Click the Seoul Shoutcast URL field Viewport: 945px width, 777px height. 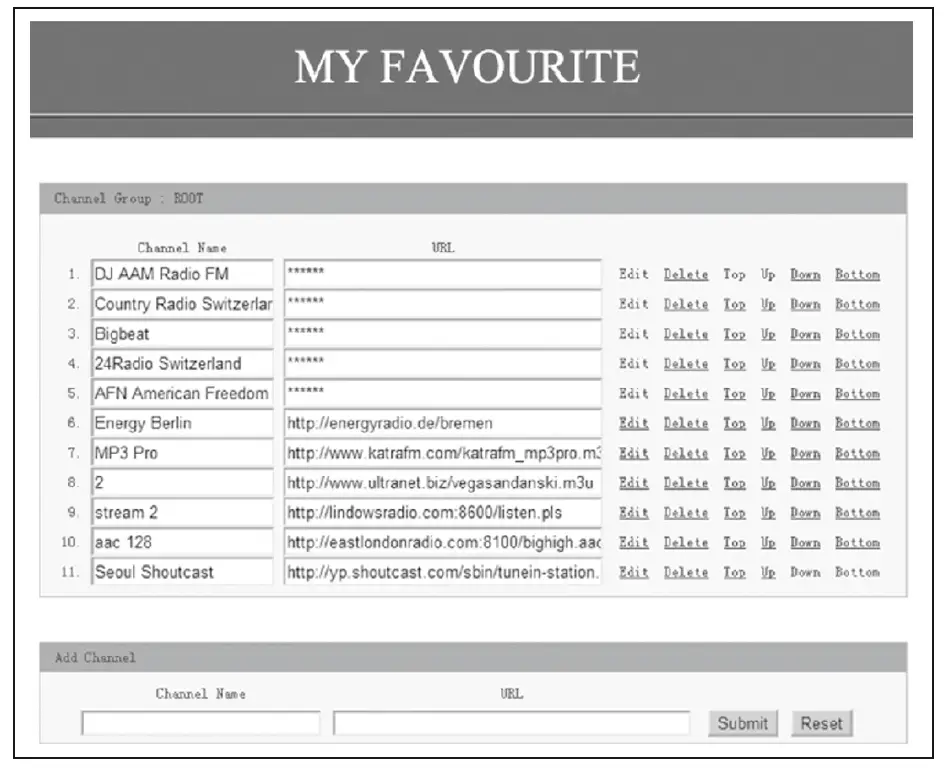pos(442,572)
